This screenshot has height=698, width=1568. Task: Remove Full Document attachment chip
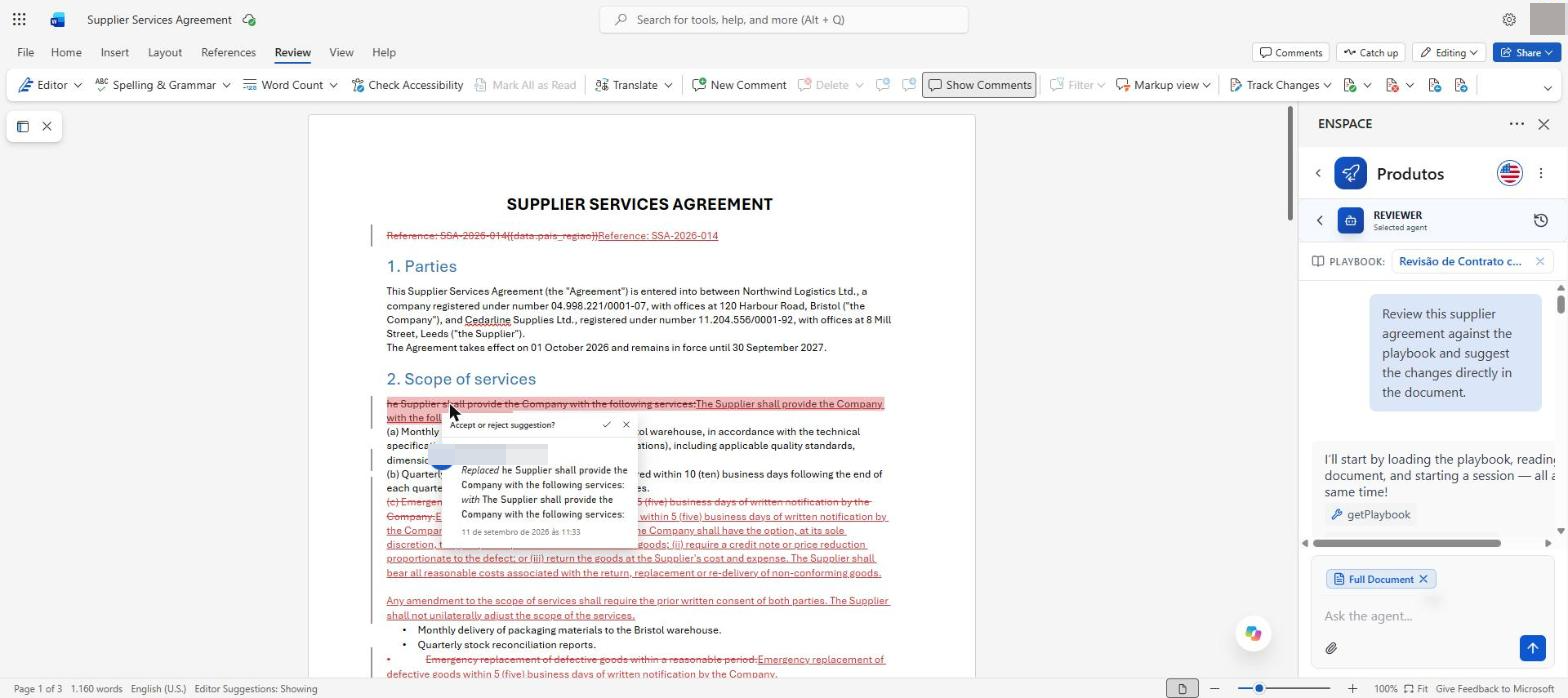pos(1423,579)
